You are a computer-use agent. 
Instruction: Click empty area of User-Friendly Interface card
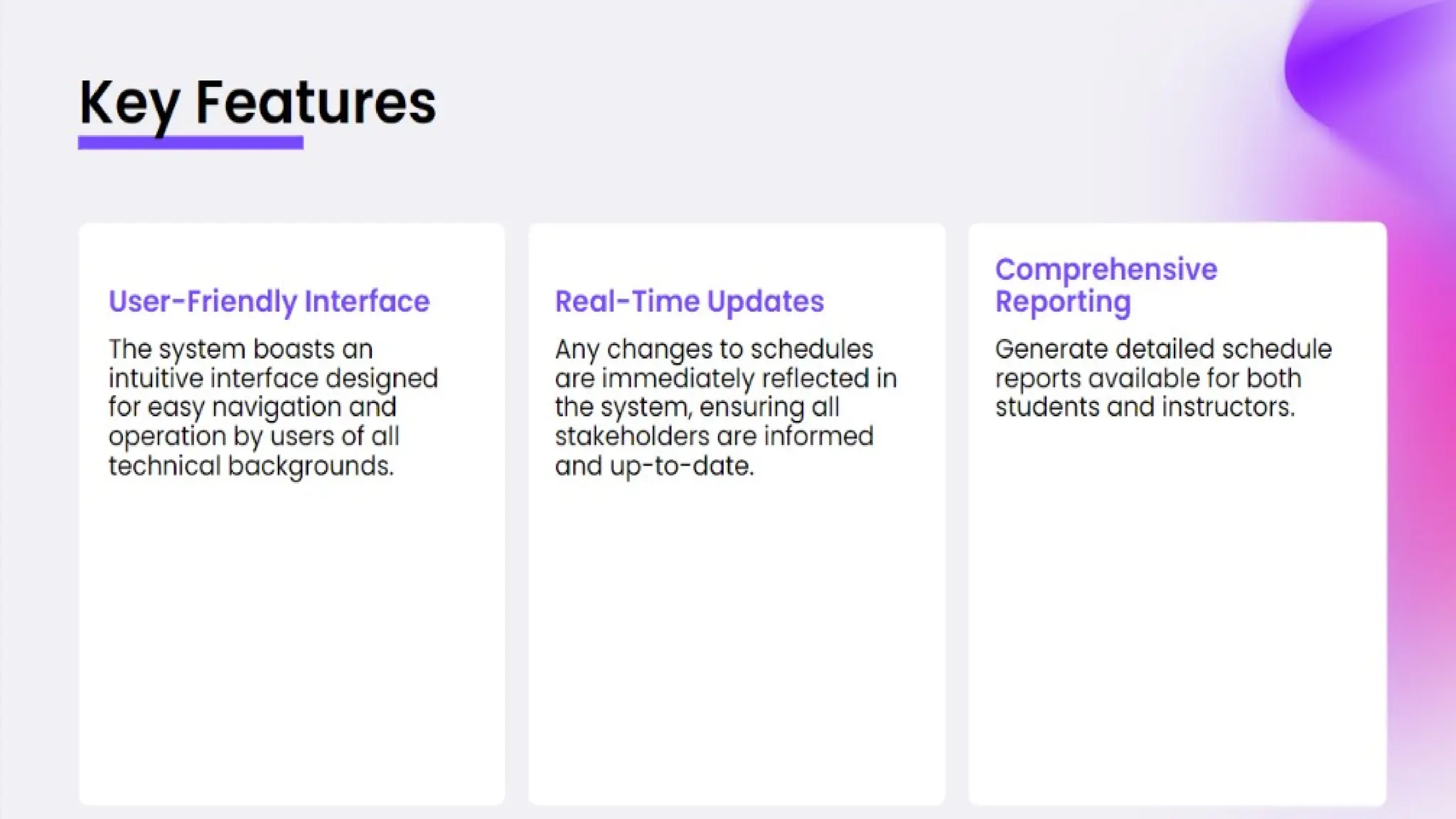pyautogui.click(x=291, y=640)
